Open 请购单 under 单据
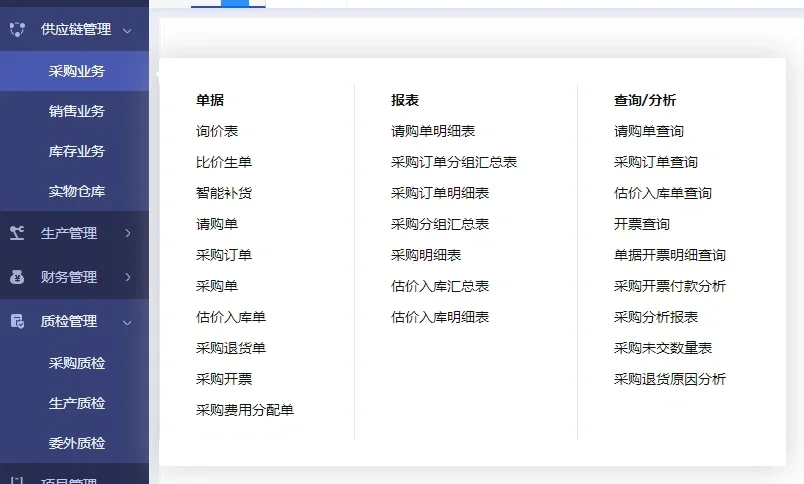 217,224
